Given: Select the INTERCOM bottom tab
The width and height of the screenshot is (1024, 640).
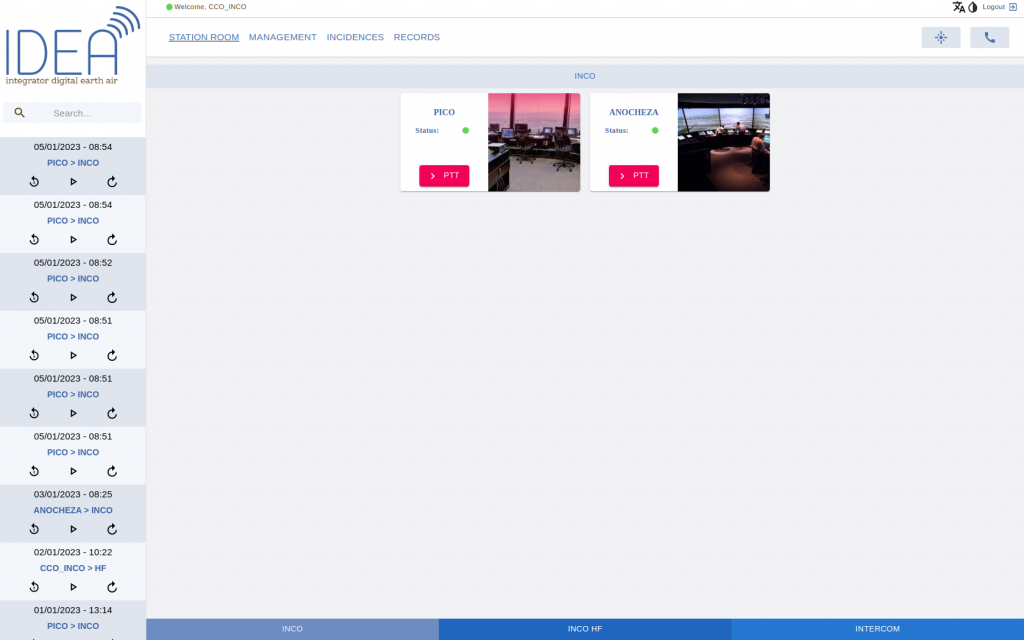Looking at the screenshot, I should (x=877, y=629).
